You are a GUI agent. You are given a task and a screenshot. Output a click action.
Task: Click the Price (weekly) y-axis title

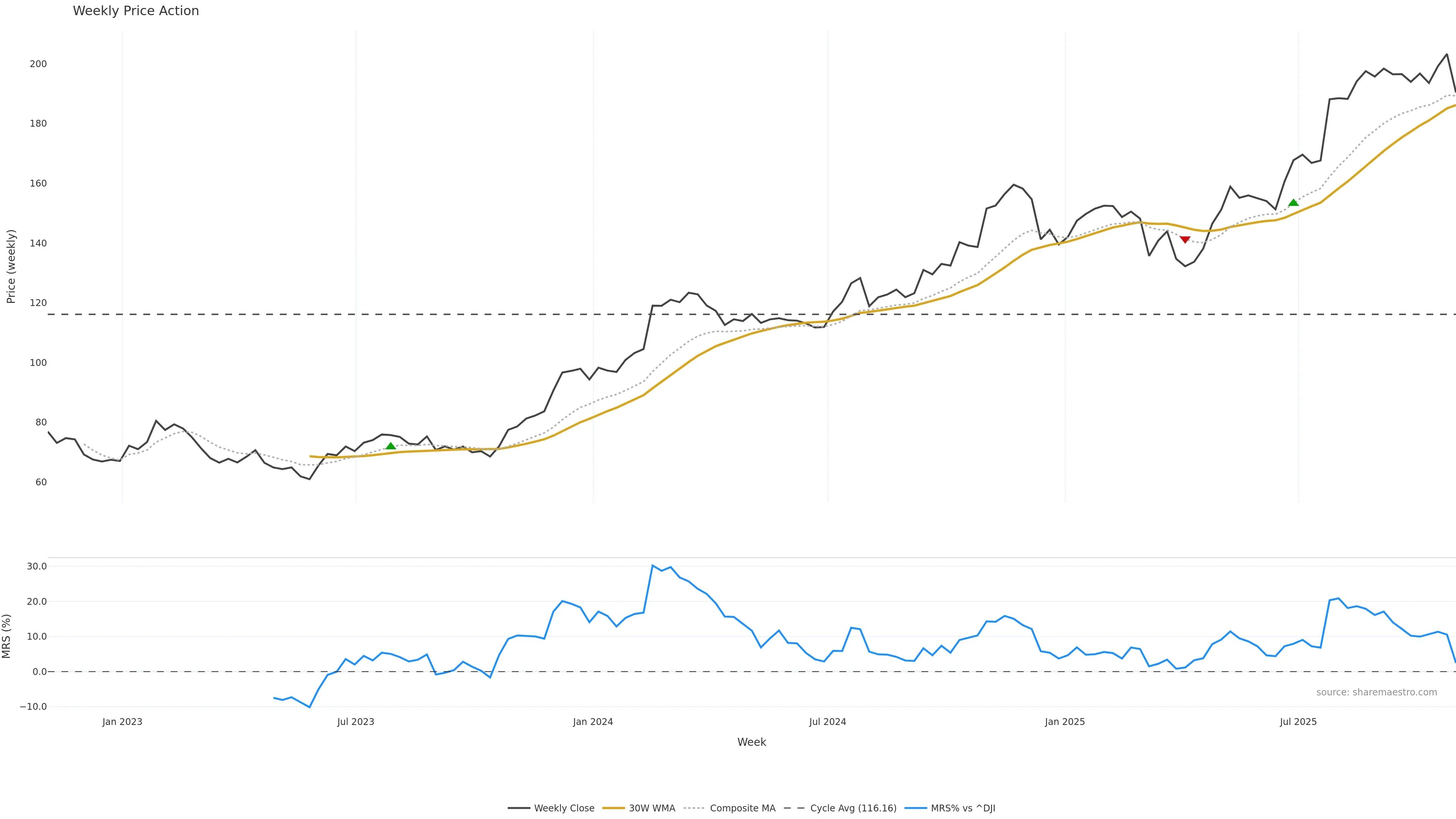pos(11,266)
